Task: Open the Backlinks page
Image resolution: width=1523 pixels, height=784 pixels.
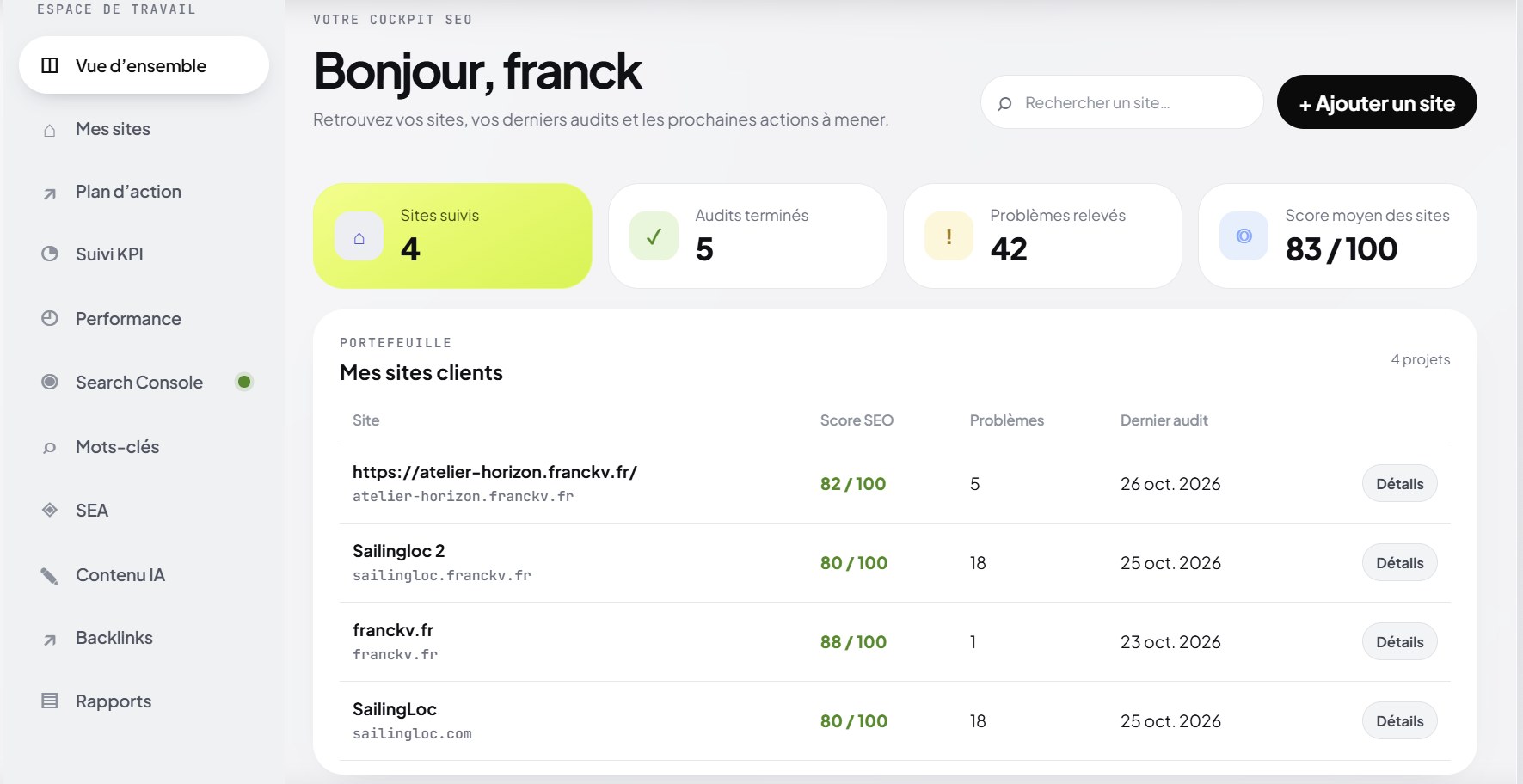Action: pos(144,638)
